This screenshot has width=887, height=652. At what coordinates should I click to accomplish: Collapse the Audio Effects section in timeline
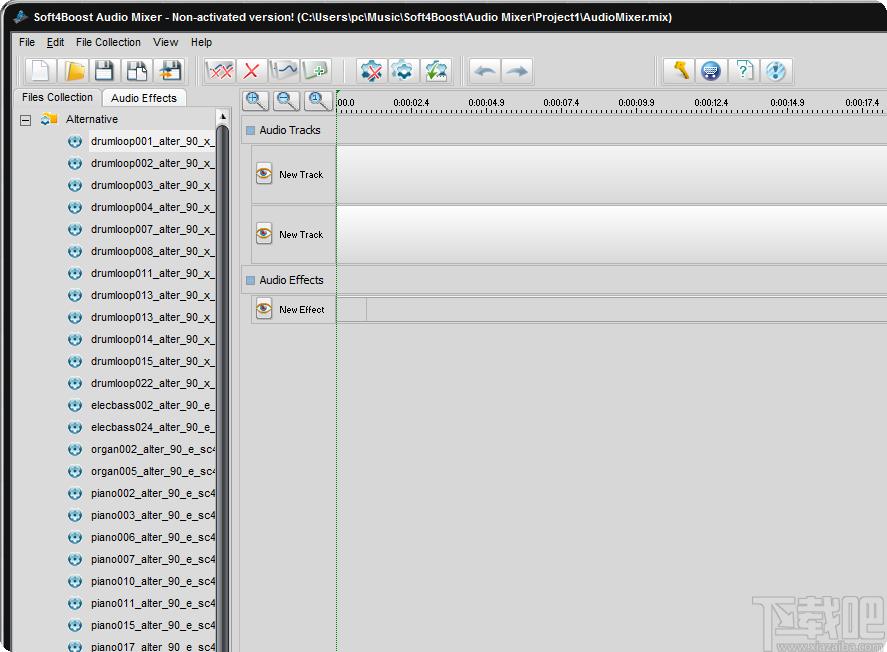250,281
